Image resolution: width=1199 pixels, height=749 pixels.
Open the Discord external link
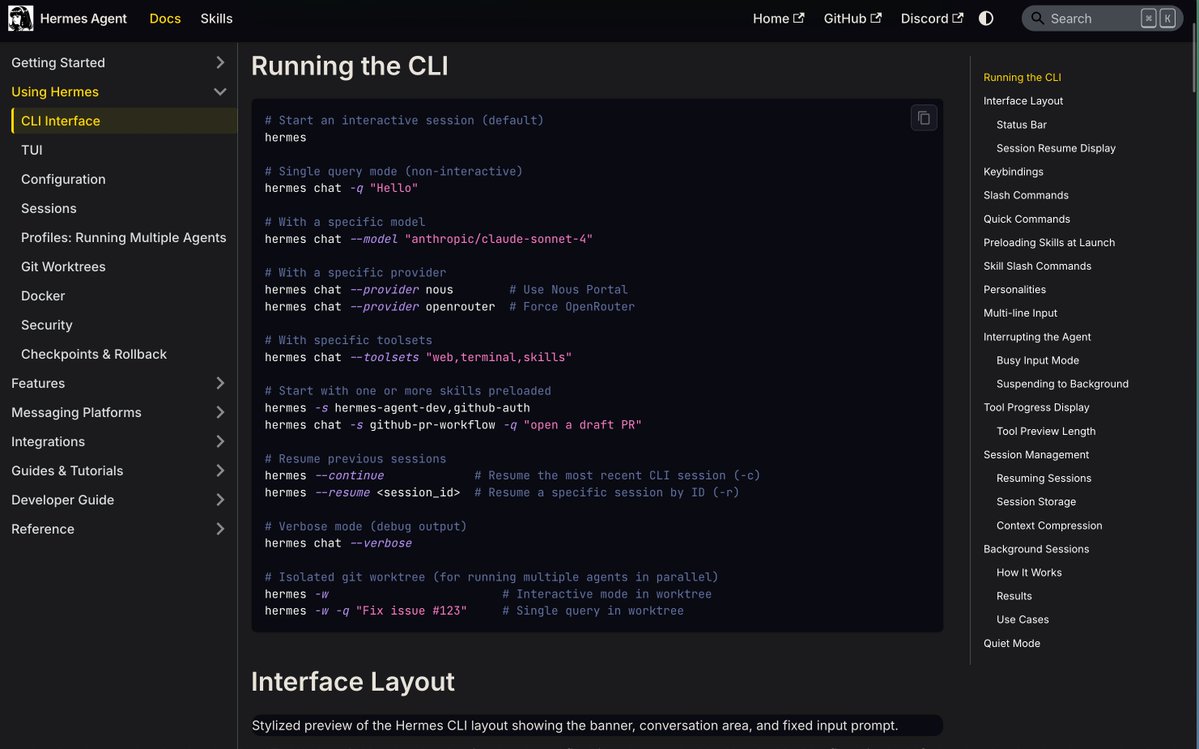point(931,18)
